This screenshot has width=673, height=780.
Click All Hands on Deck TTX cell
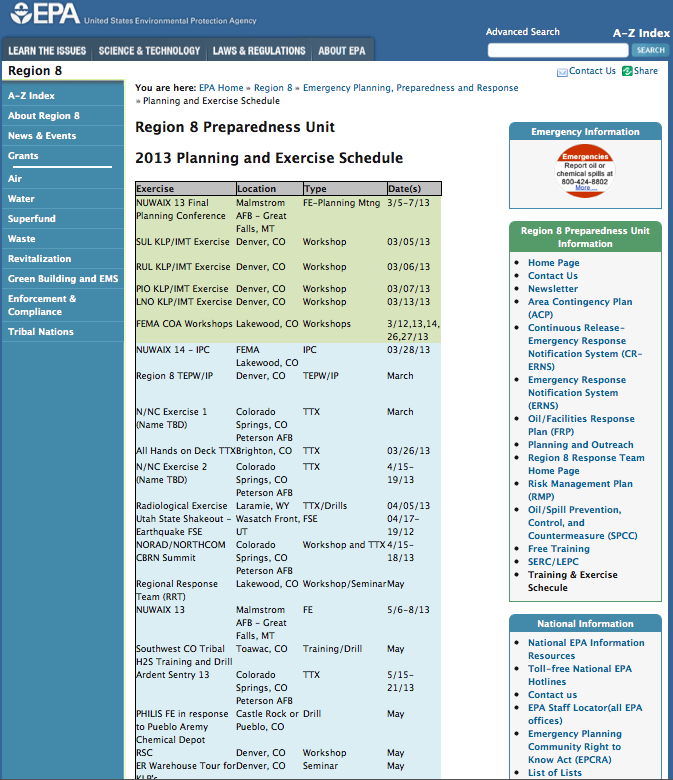(186, 451)
